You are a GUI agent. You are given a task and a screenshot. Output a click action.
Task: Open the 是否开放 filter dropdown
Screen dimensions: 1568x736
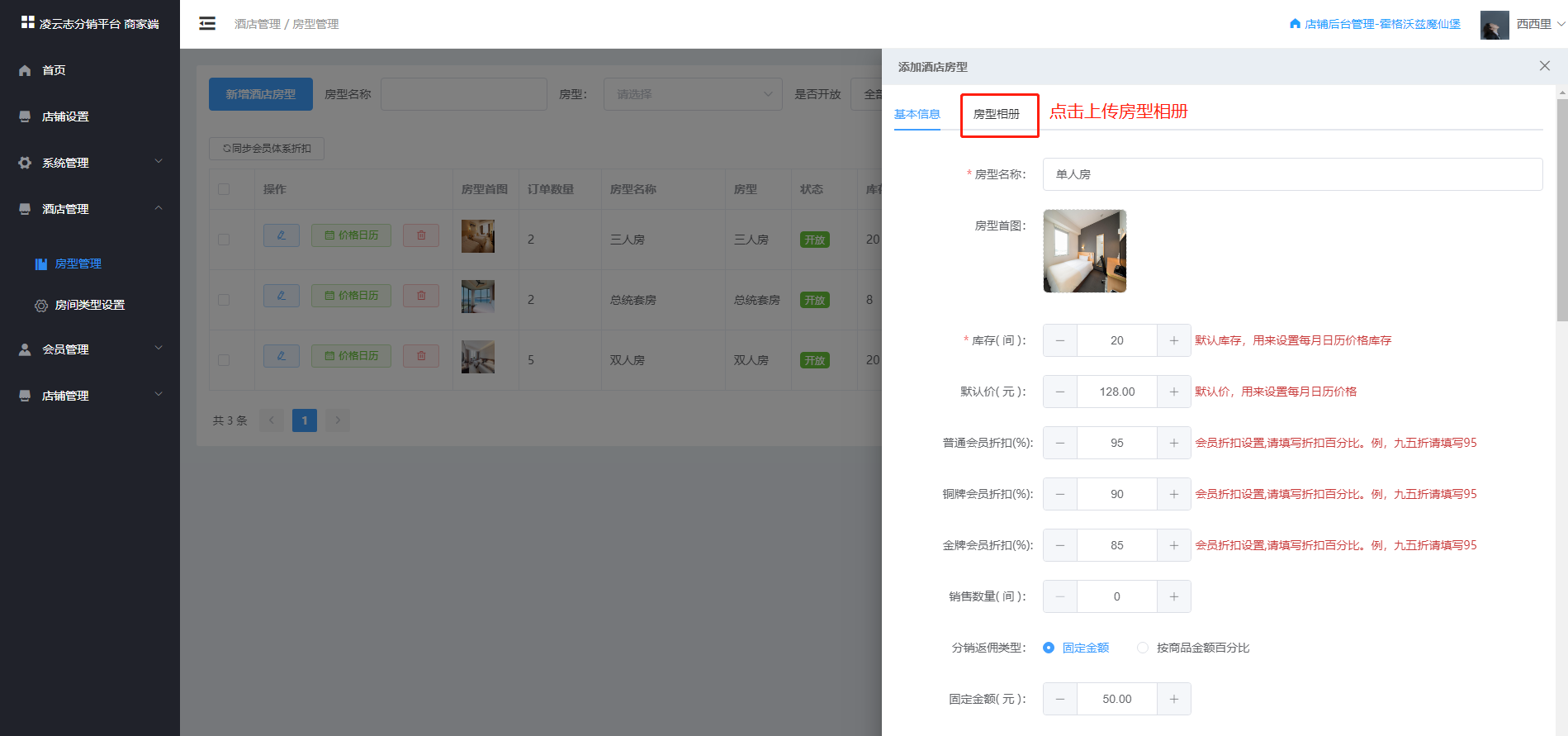pyautogui.click(x=866, y=94)
